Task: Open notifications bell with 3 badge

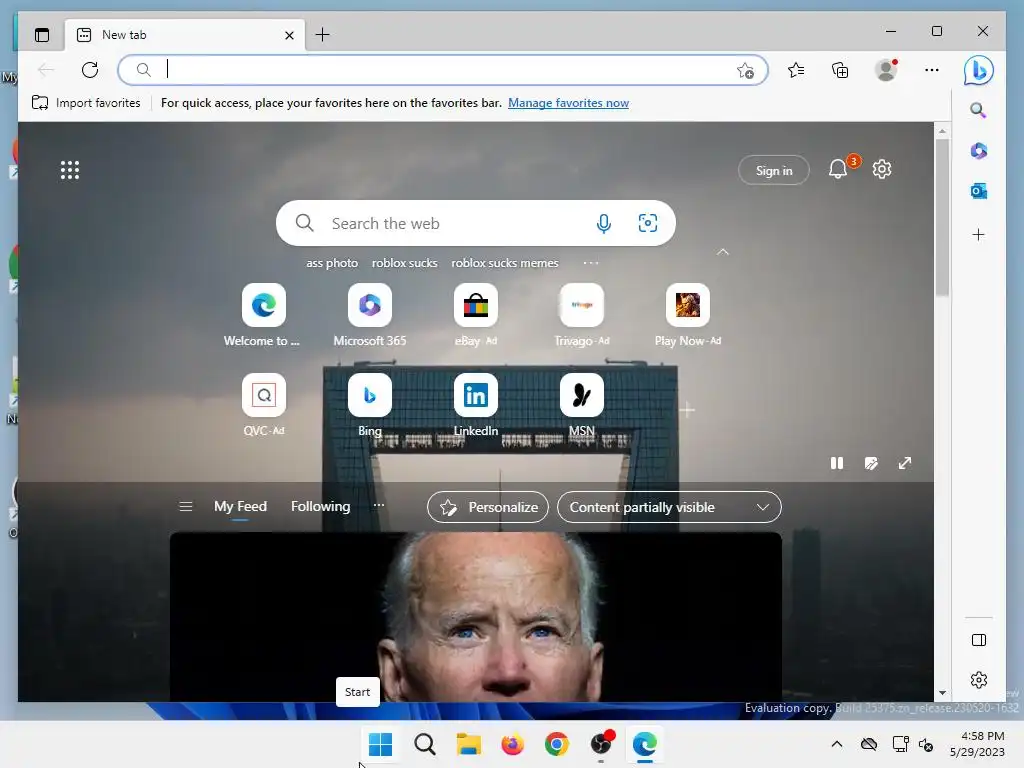Action: point(840,169)
